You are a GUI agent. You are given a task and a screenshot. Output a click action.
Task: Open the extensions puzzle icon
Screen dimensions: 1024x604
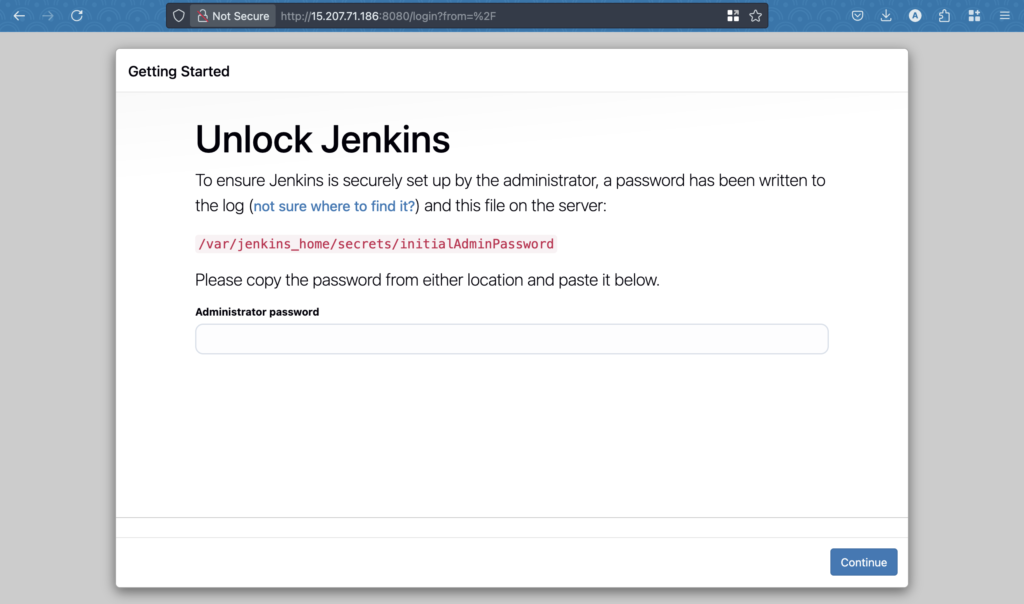(x=944, y=16)
